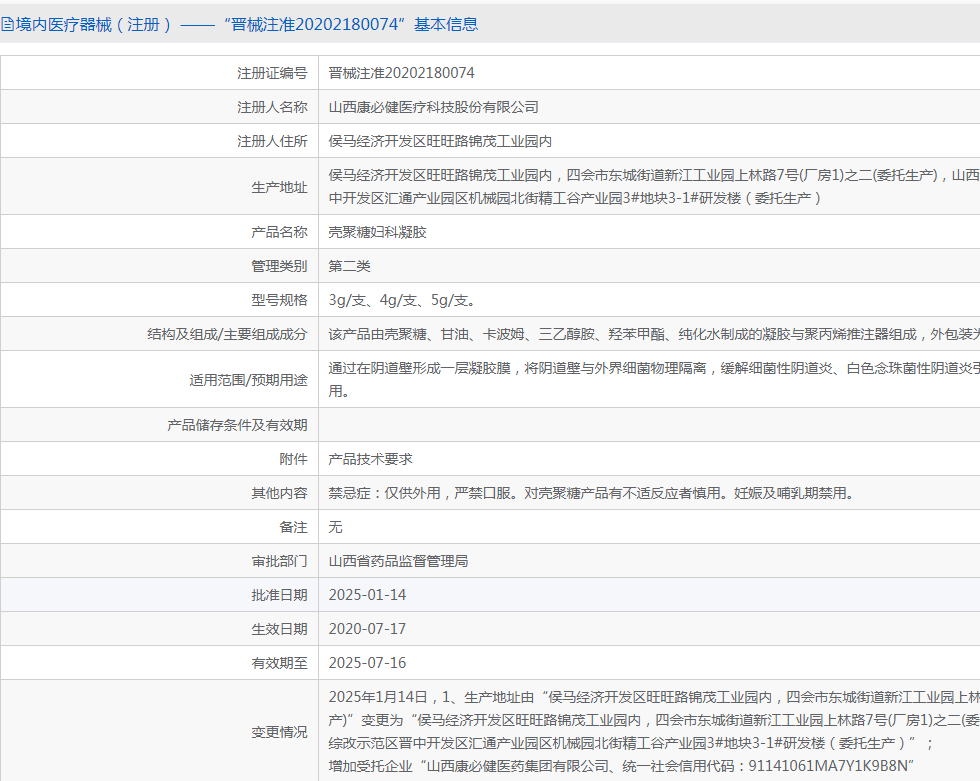Viewport: 980px width, 781px height.
Task: Click the 注册人住所 label
Action: click(272, 141)
